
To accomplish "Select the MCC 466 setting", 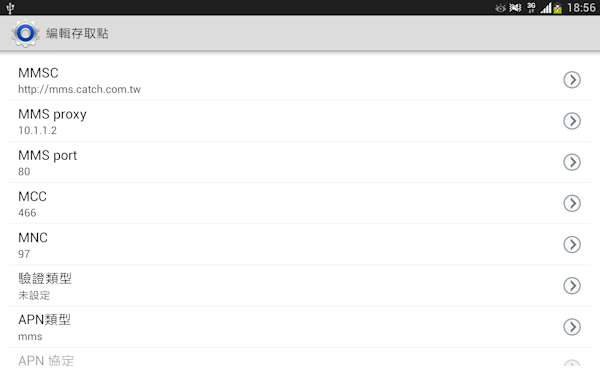I will click(300, 204).
